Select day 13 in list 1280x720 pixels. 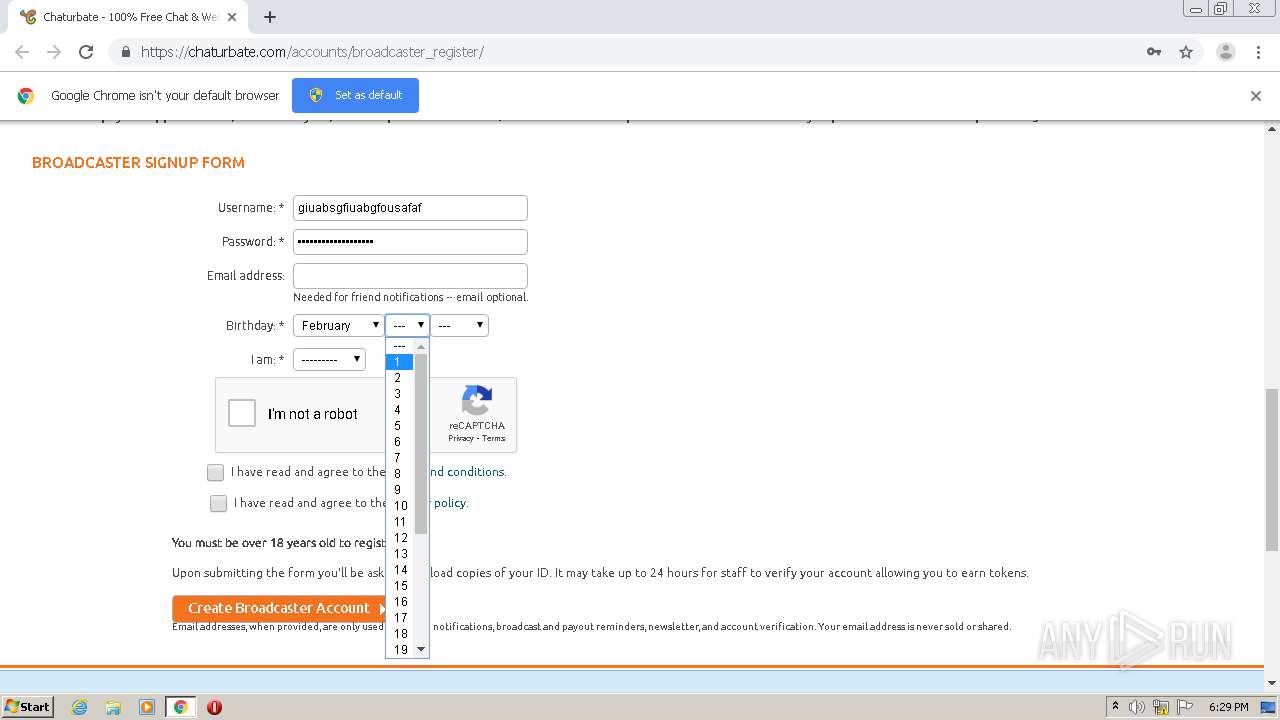400,554
